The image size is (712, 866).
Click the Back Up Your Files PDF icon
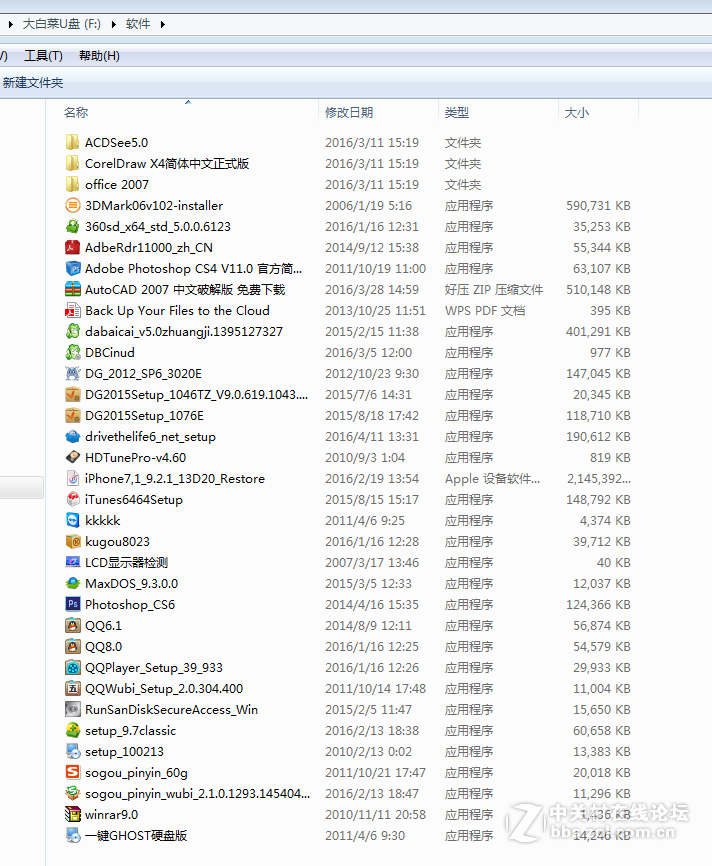tap(72, 310)
